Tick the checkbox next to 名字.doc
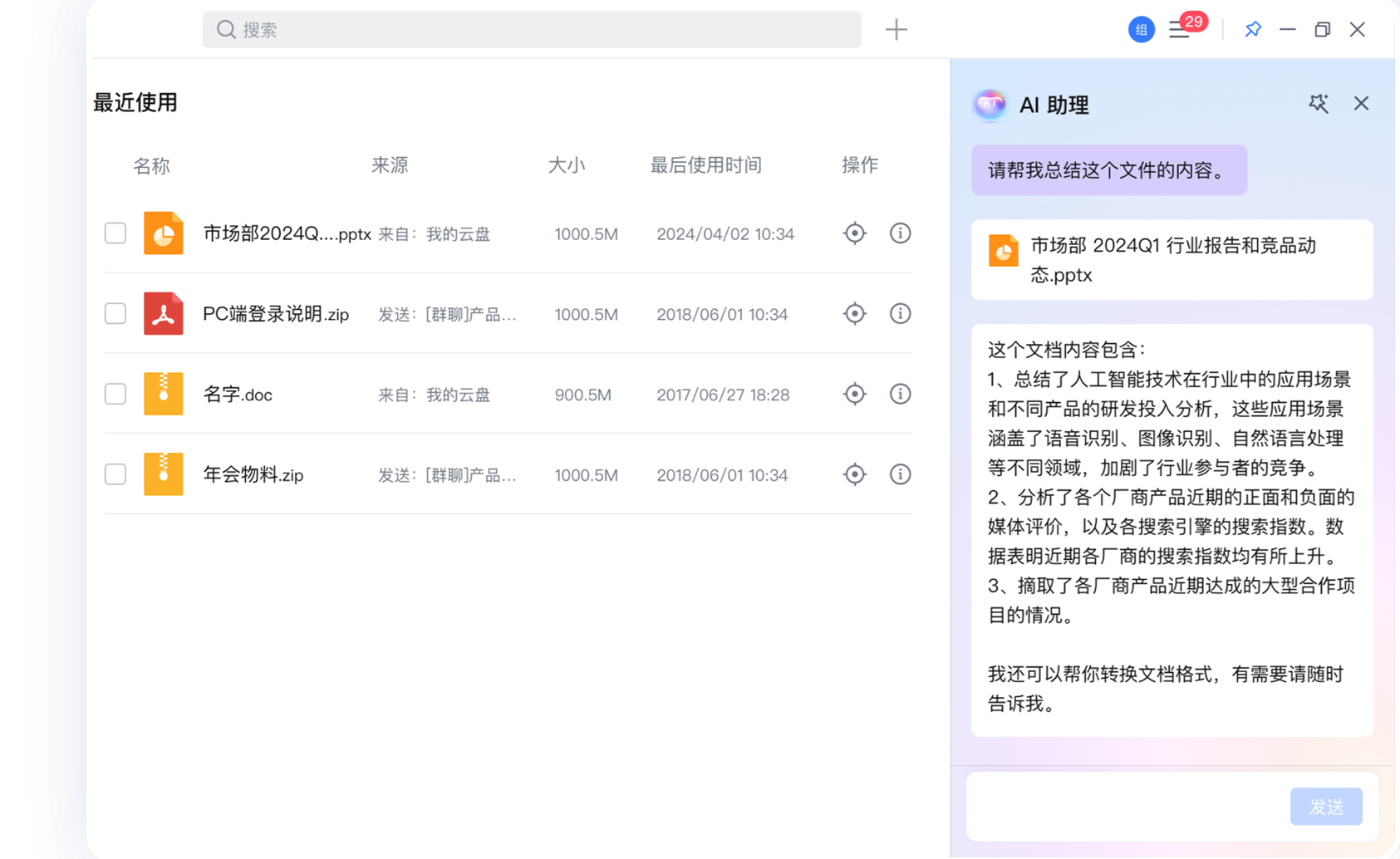 point(115,395)
